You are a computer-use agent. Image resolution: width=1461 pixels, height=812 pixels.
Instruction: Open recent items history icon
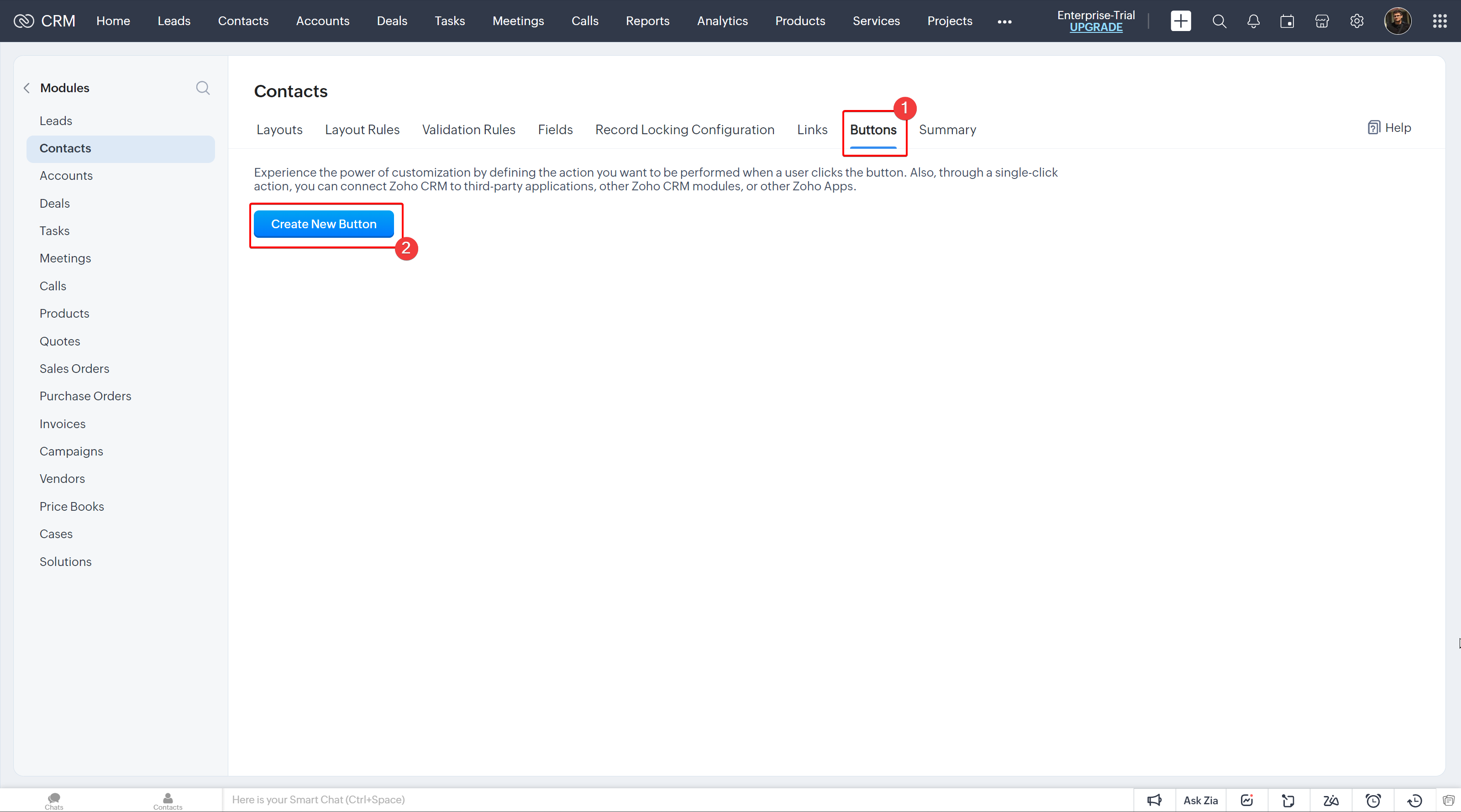point(1414,800)
